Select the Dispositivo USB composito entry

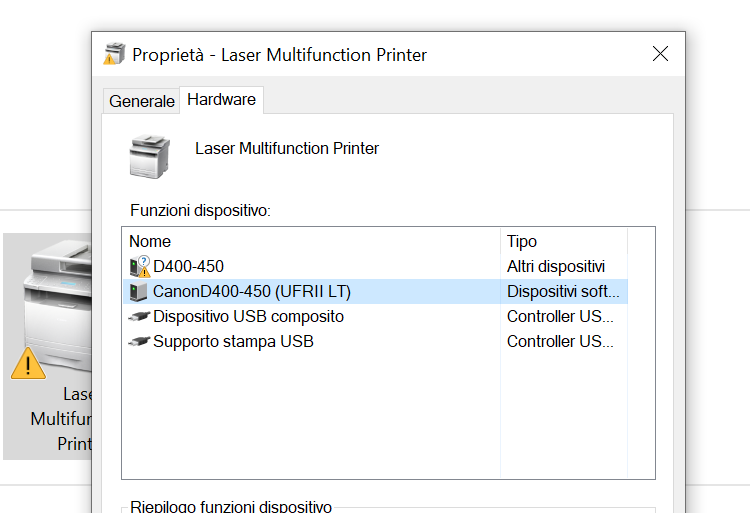[248, 317]
